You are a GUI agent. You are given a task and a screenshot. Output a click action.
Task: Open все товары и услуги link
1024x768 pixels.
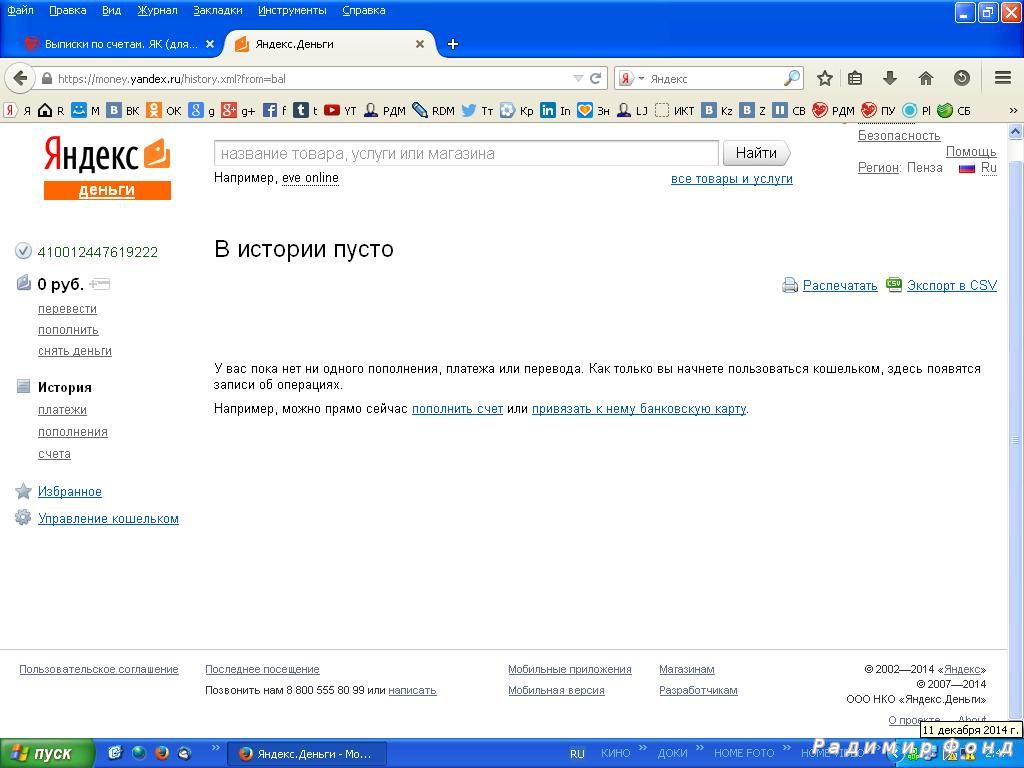(x=731, y=179)
